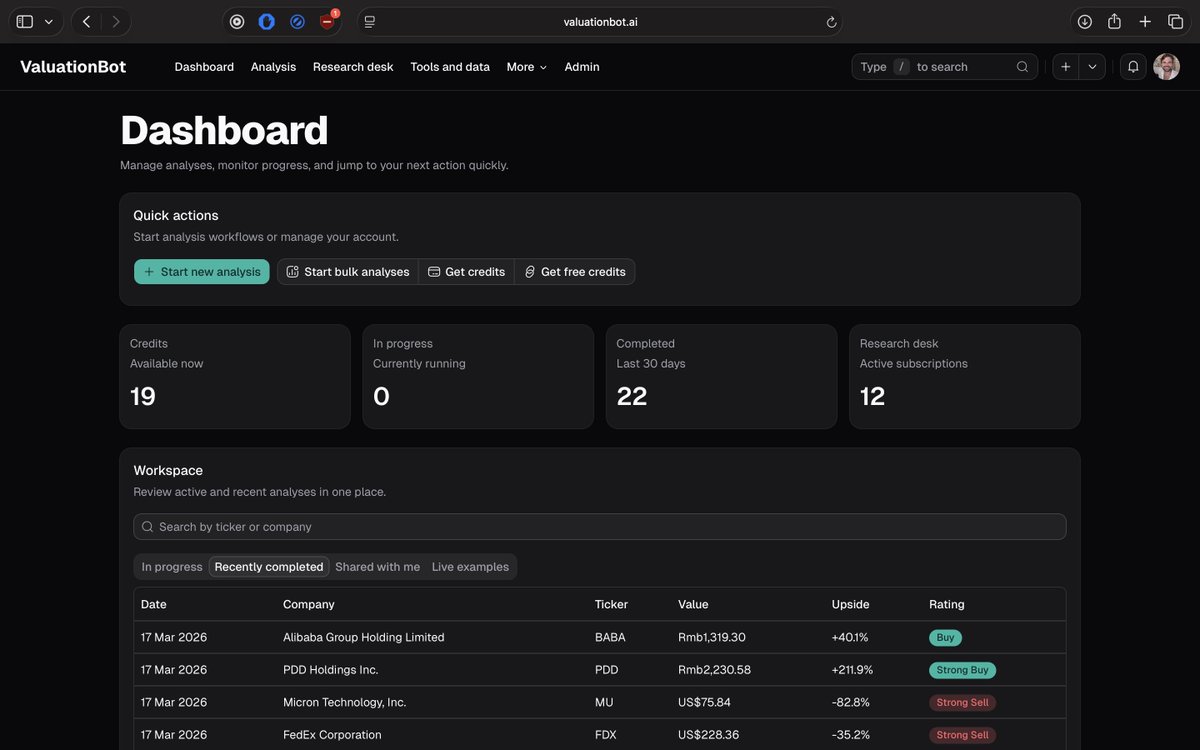Click the Date column header
The height and width of the screenshot is (750, 1200).
154,604
